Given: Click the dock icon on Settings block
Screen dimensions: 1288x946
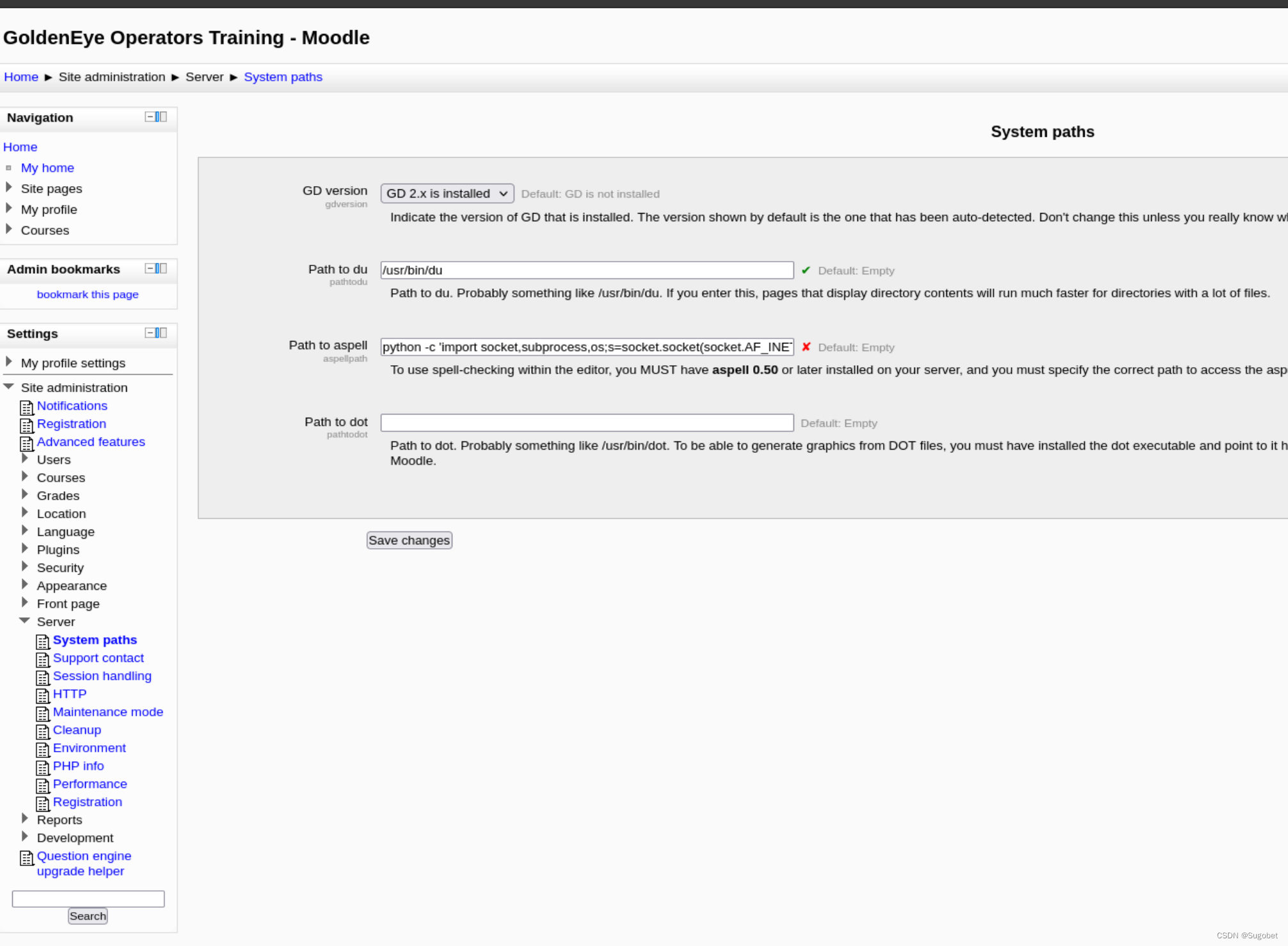Looking at the screenshot, I should point(161,333).
